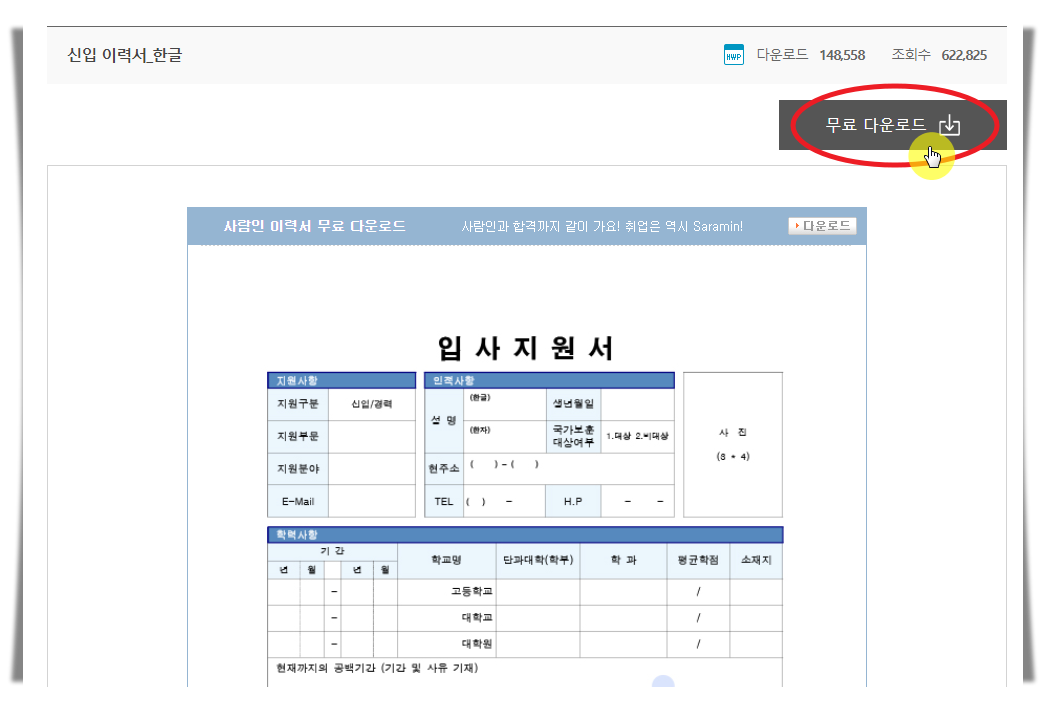This screenshot has width=1046, height=710.
Task: Click the 사진 photo placeholder box
Action: [732, 445]
